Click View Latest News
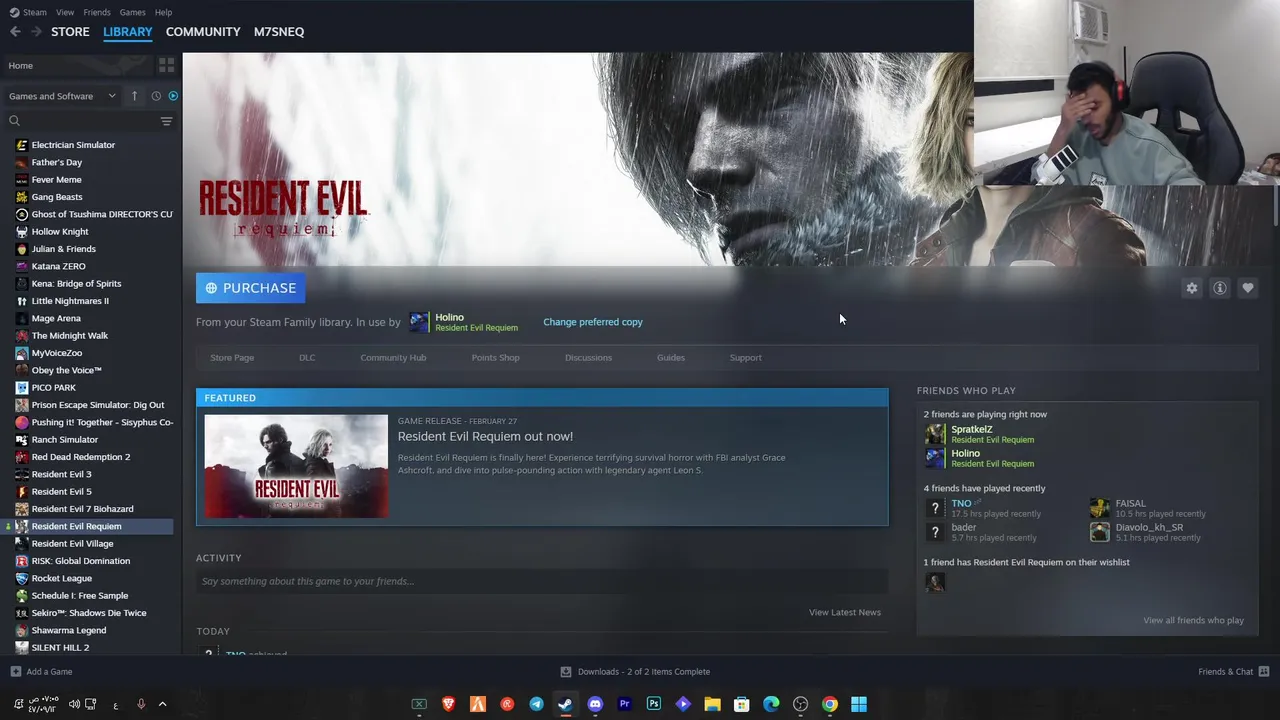Screen dimensions: 1280x720 pyautogui.click(x=845, y=612)
